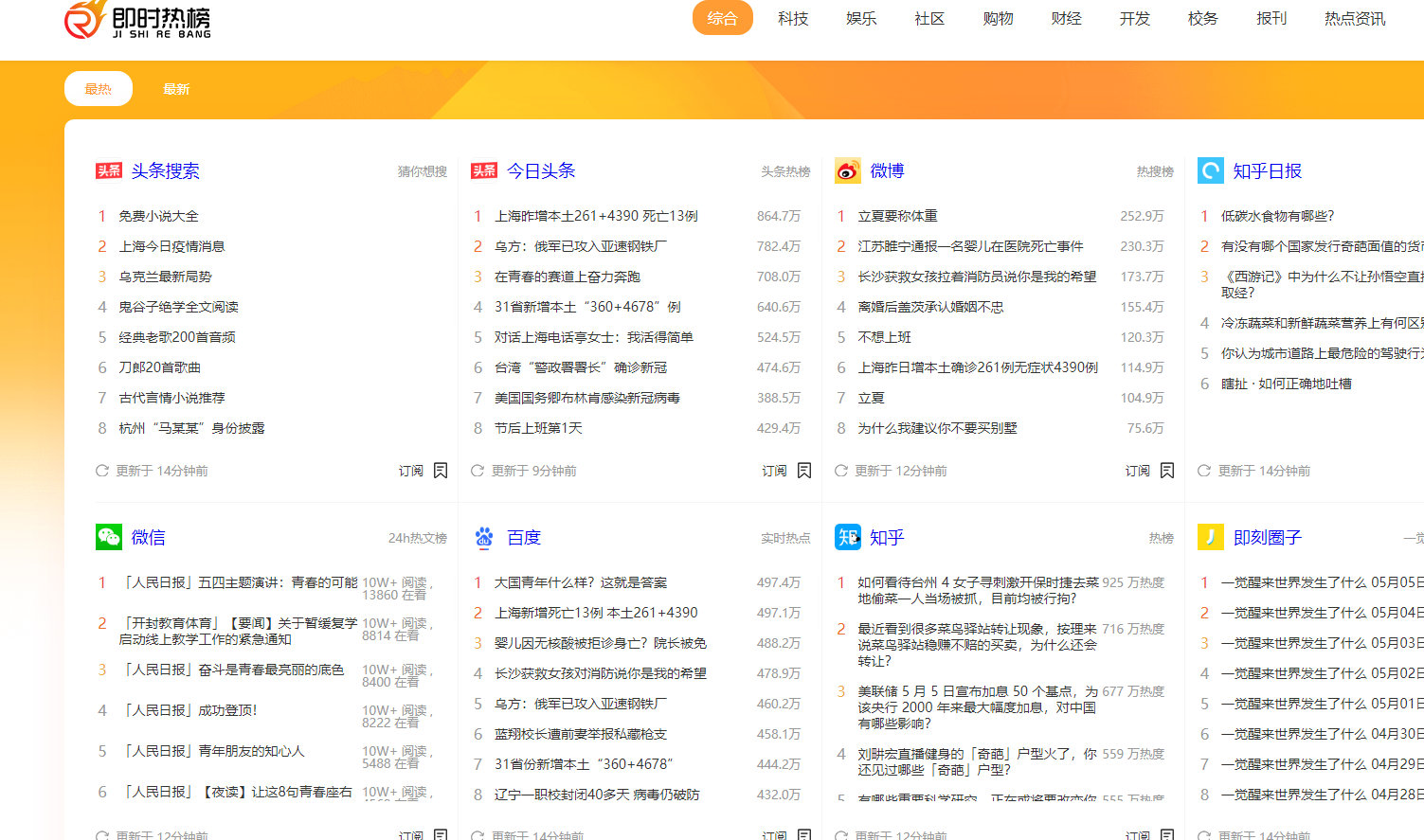Select the 开发 navigation tab
This screenshot has width=1424, height=840.
(x=1134, y=18)
